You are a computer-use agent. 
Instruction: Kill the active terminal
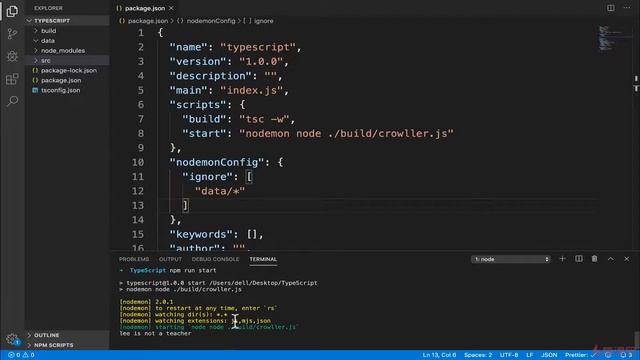pyautogui.click(x=594, y=259)
